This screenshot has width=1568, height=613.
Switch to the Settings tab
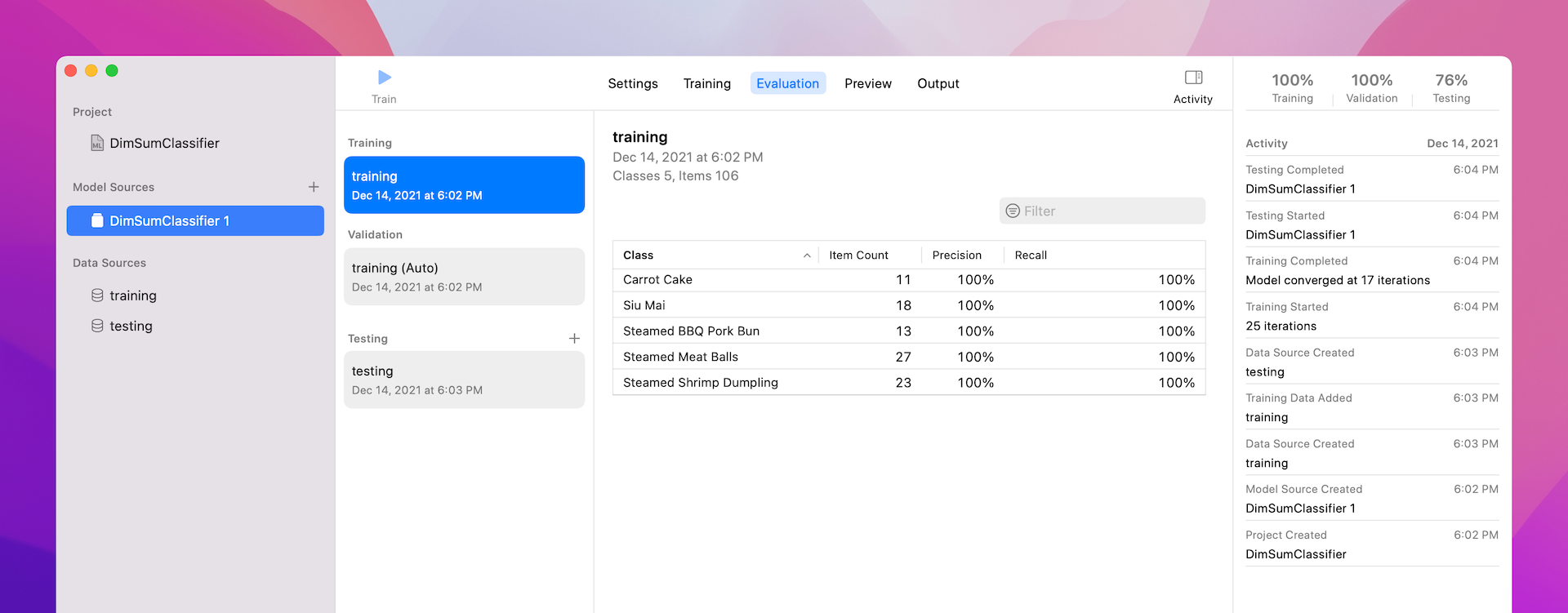point(632,83)
